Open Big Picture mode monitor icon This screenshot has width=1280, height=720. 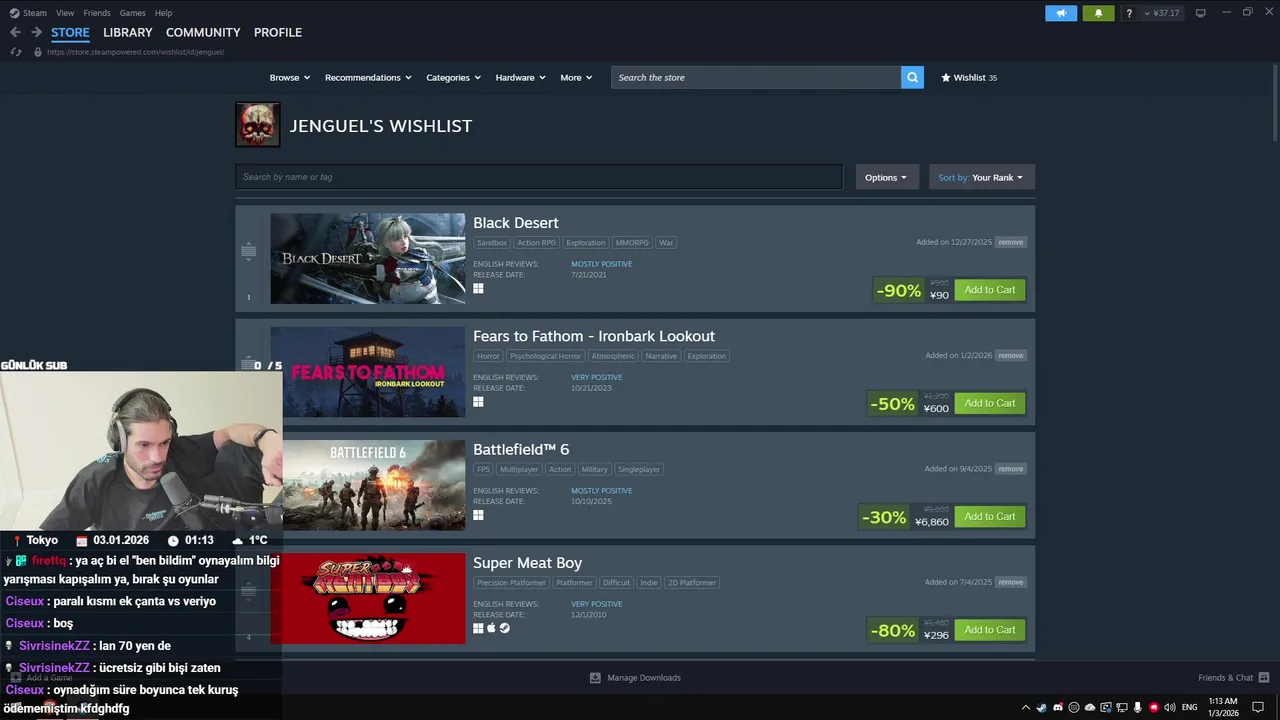tap(1201, 13)
